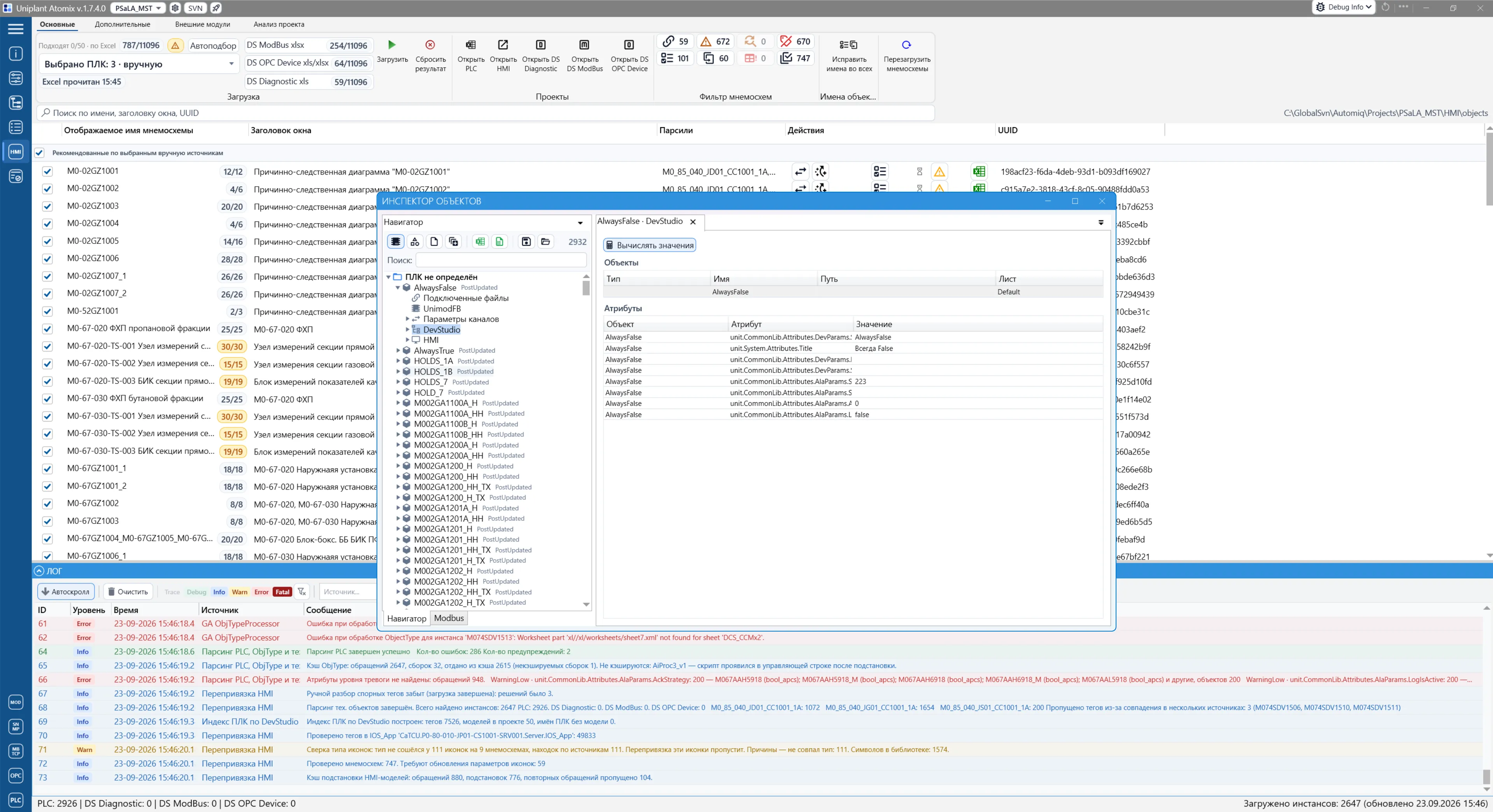
Task: Click the green Load (Загрузить) play icon
Action: click(392, 45)
